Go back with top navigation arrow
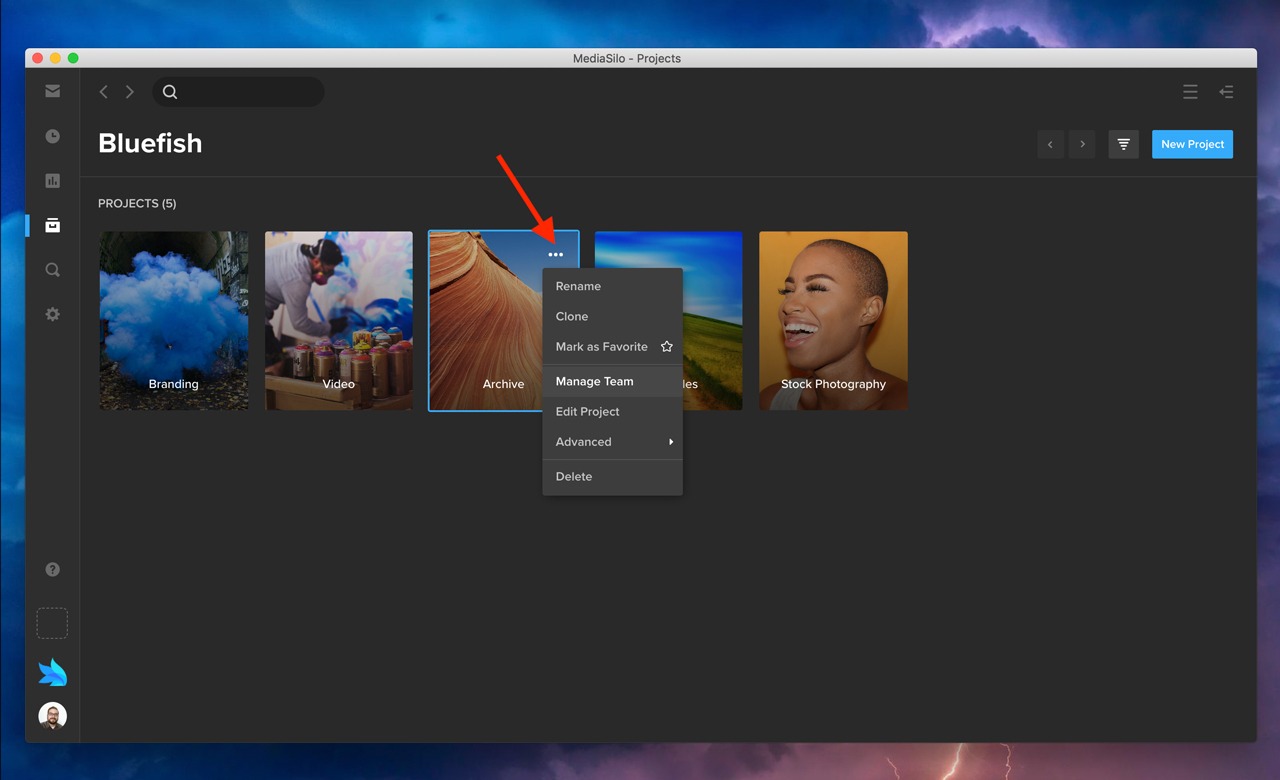1280x780 pixels. pyautogui.click(x=103, y=92)
